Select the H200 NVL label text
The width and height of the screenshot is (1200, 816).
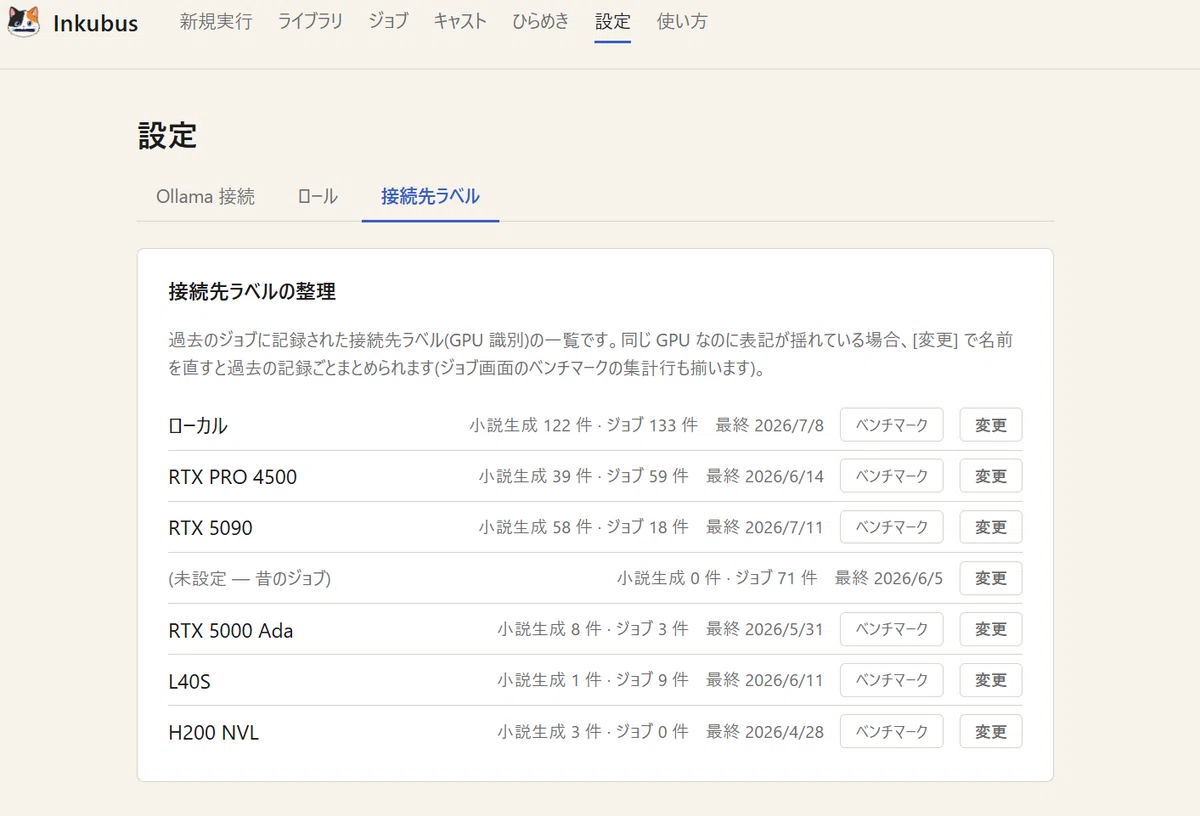(x=214, y=733)
